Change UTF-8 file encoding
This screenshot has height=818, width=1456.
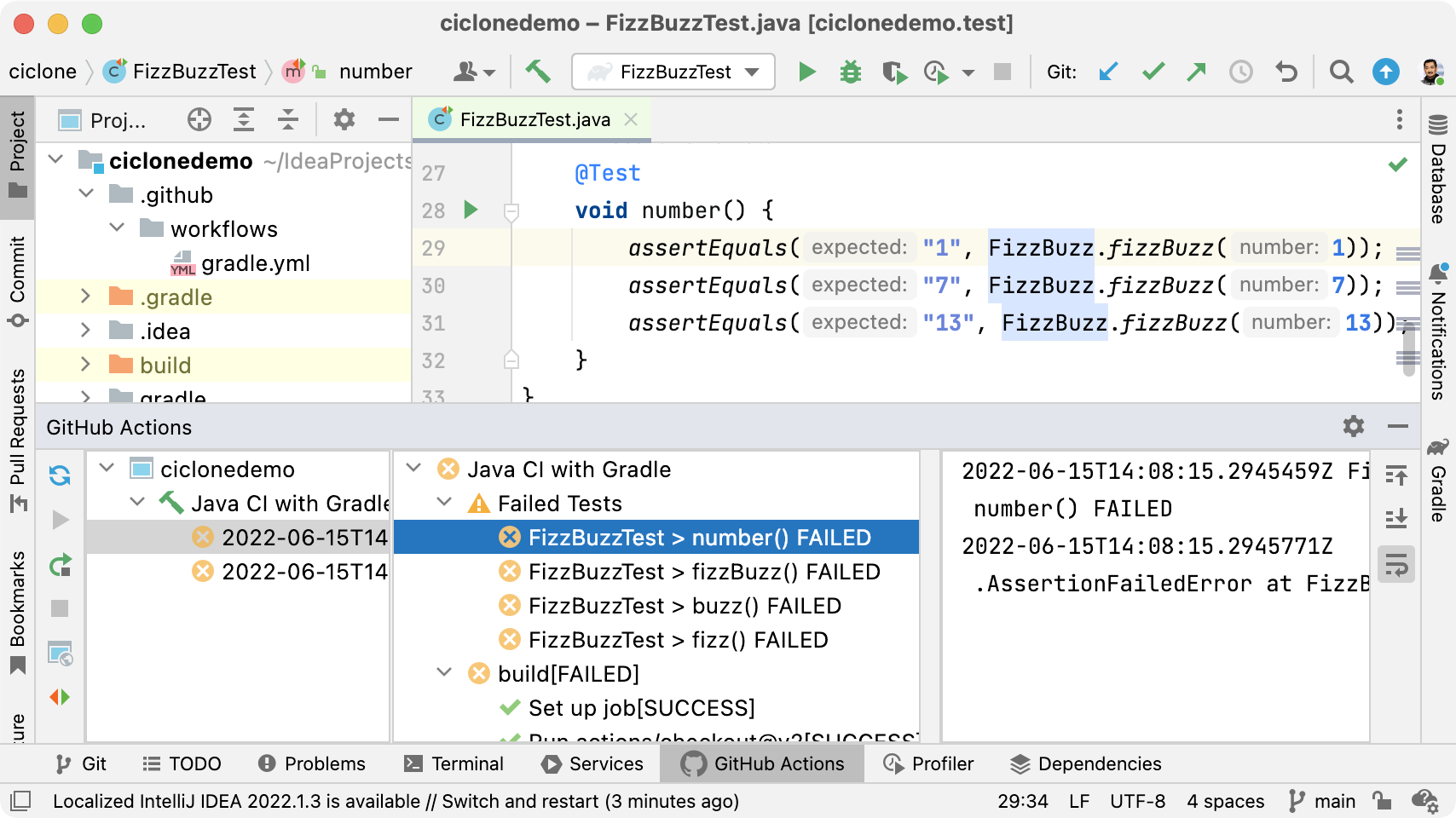1137,801
